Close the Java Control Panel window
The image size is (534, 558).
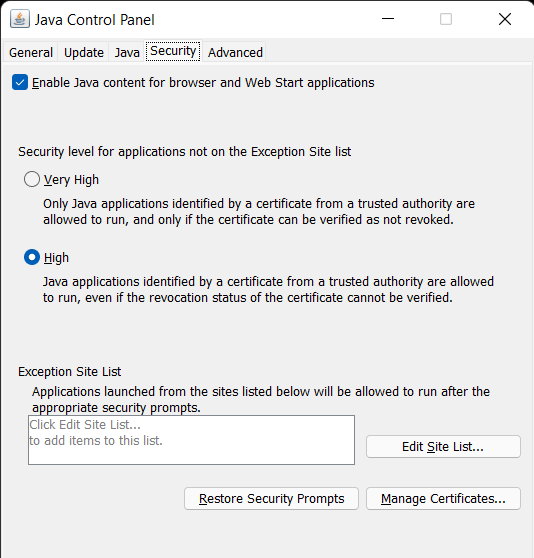click(x=505, y=19)
